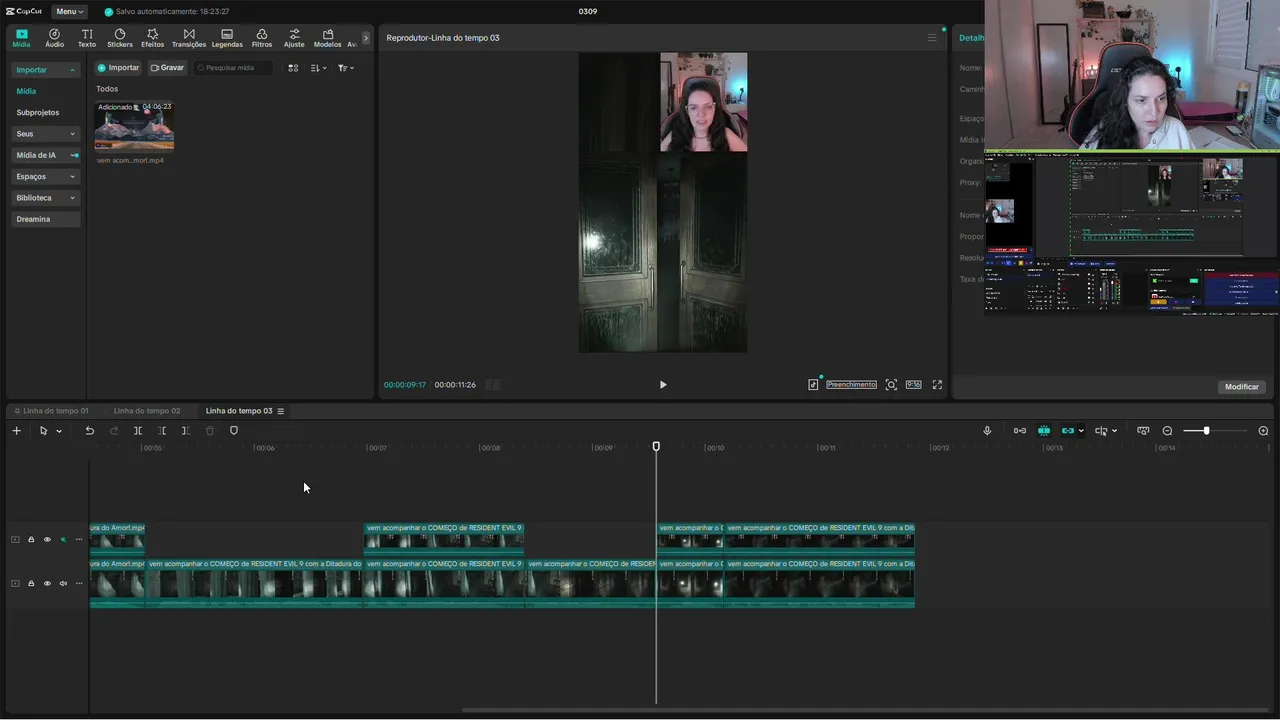This screenshot has height=720, width=1280.
Task: Show more toolbar categories arrow
Action: 366,38
